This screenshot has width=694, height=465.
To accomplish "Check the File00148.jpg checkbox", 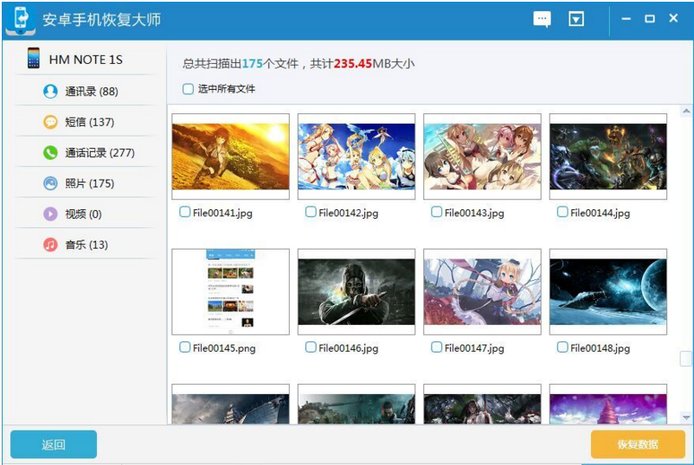I will 562,347.
